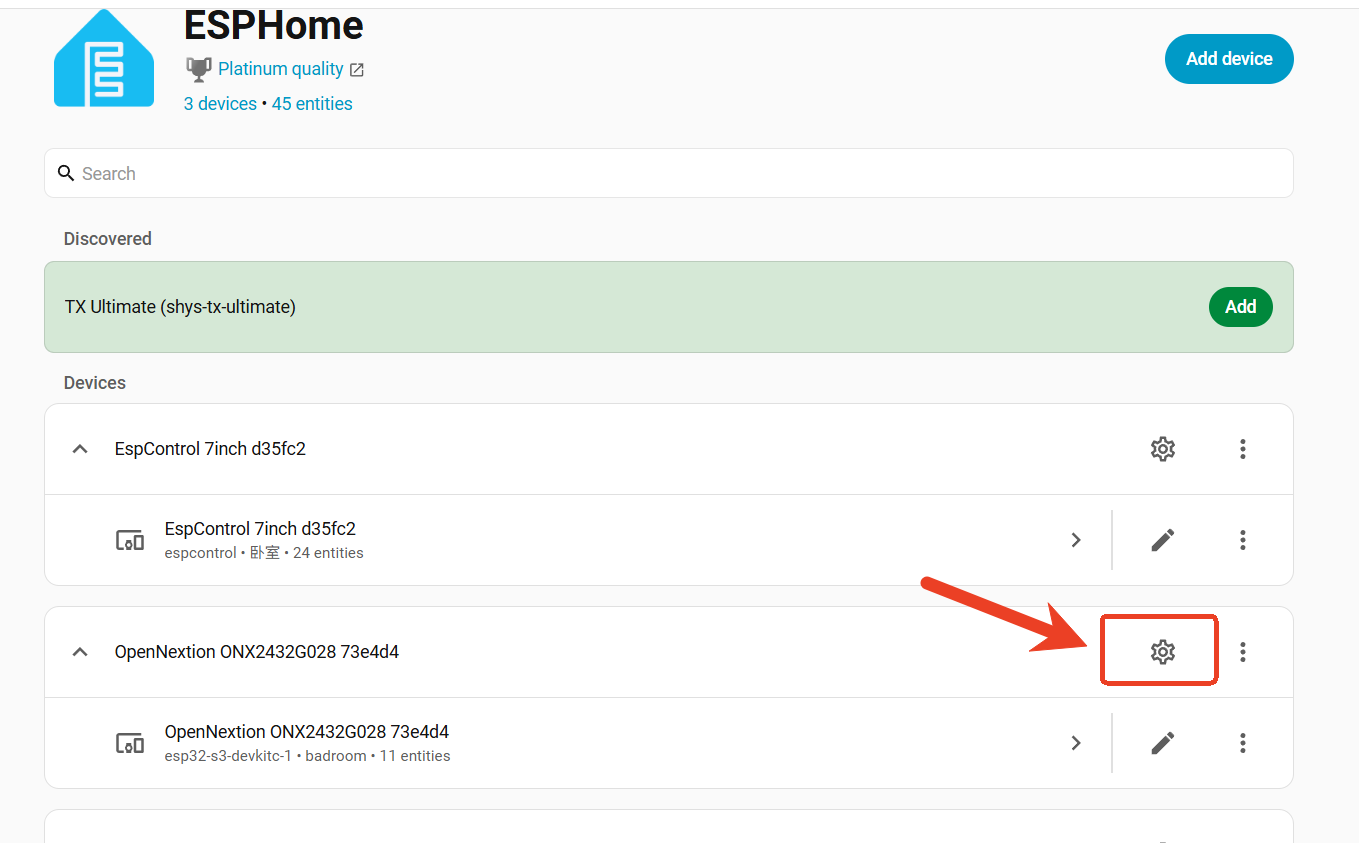Open settings gear for EspControl 7inch d35fc2

pyautogui.click(x=1162, y=449)
